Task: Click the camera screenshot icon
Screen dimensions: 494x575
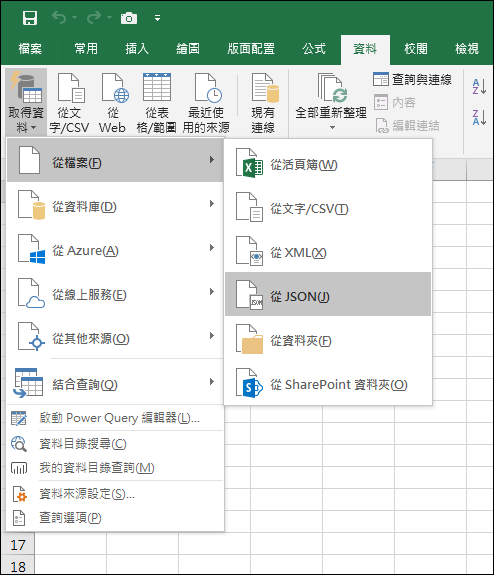Action: 129,18
